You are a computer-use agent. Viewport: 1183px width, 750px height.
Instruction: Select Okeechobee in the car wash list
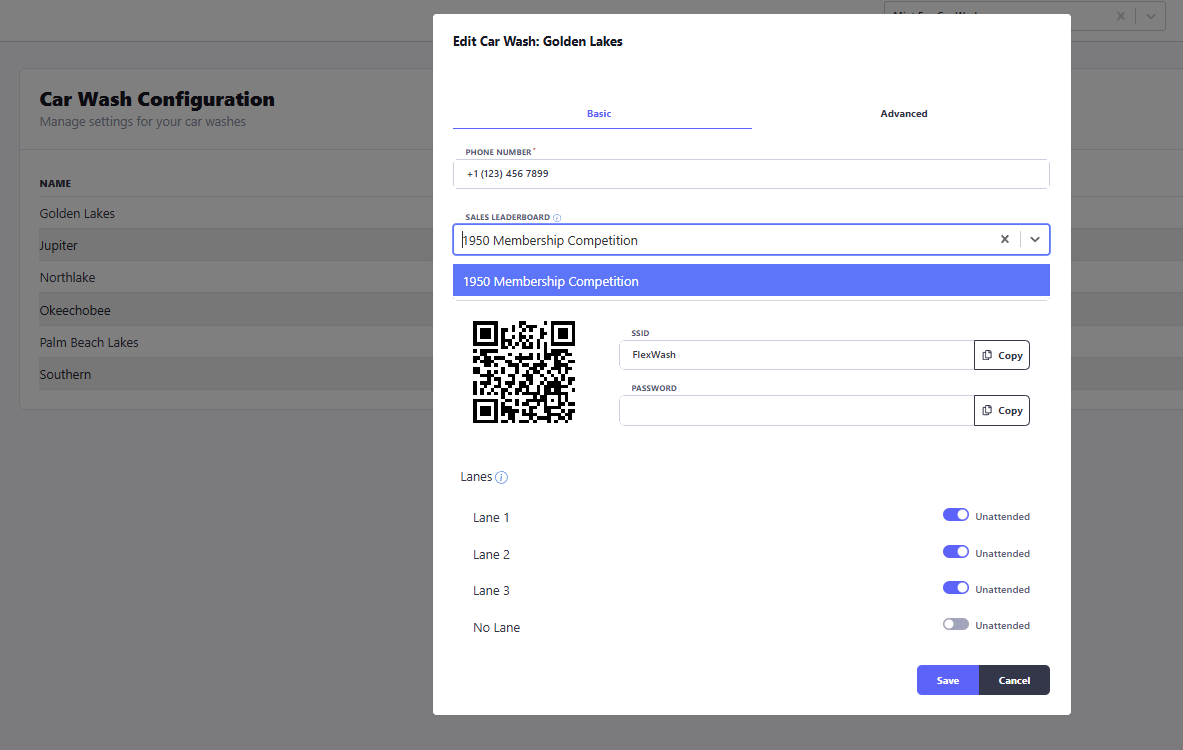click(75, 310)
